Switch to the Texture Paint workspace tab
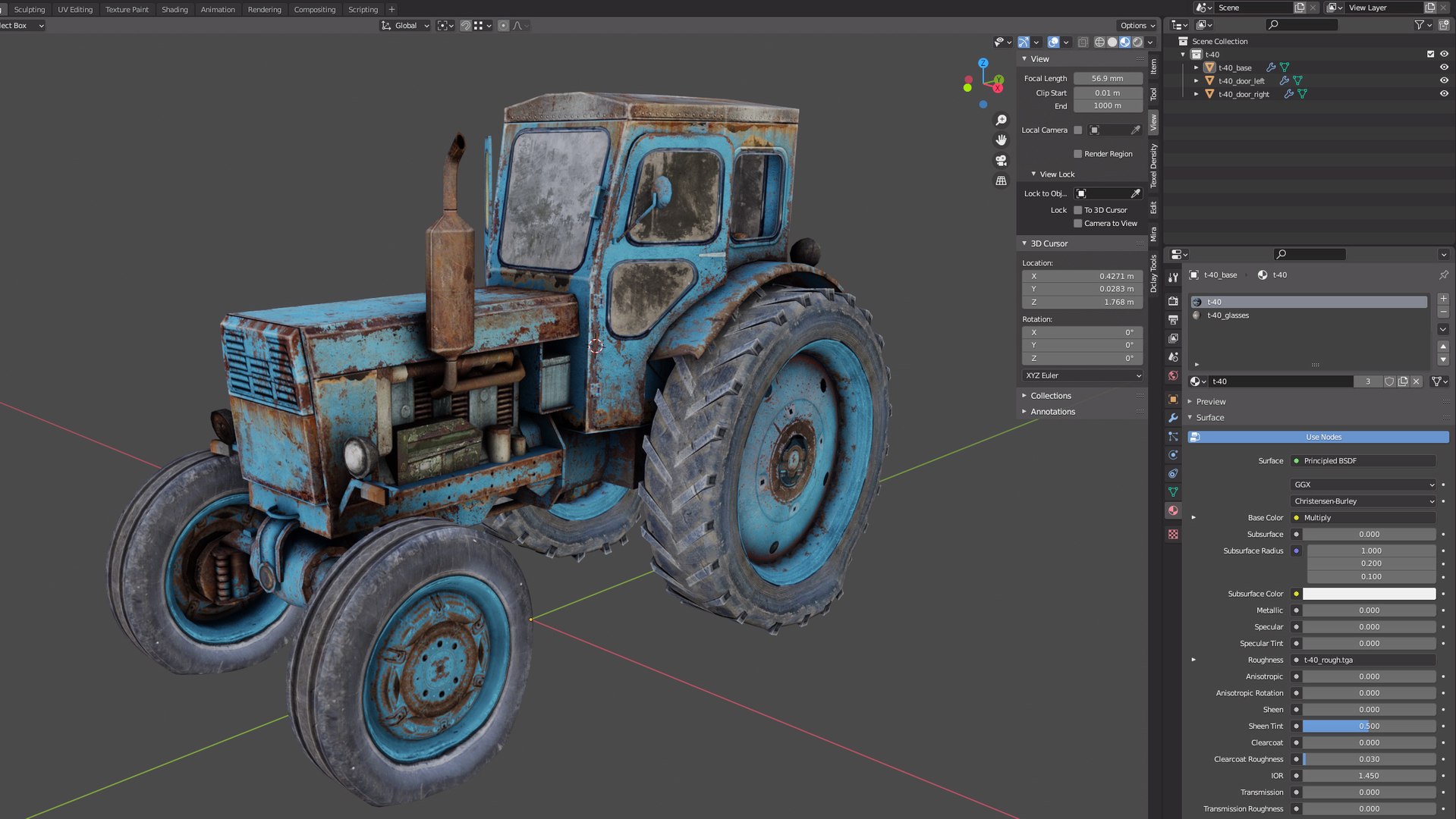Screen dimensions: 1456x819 [127, 10]
